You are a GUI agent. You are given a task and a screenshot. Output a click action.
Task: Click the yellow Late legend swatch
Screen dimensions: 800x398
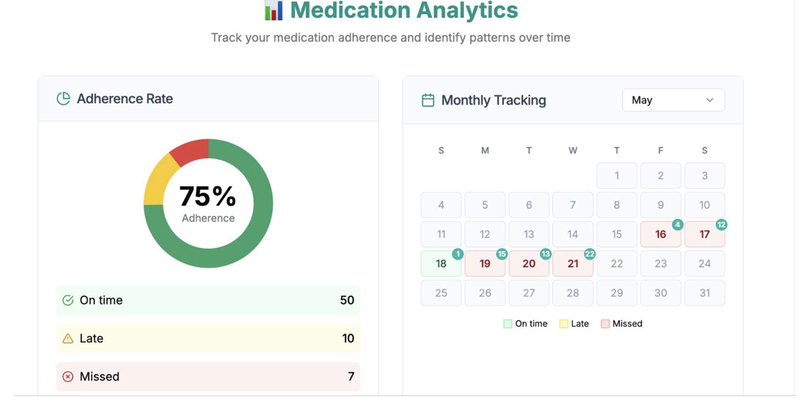[x=564, y=324]
